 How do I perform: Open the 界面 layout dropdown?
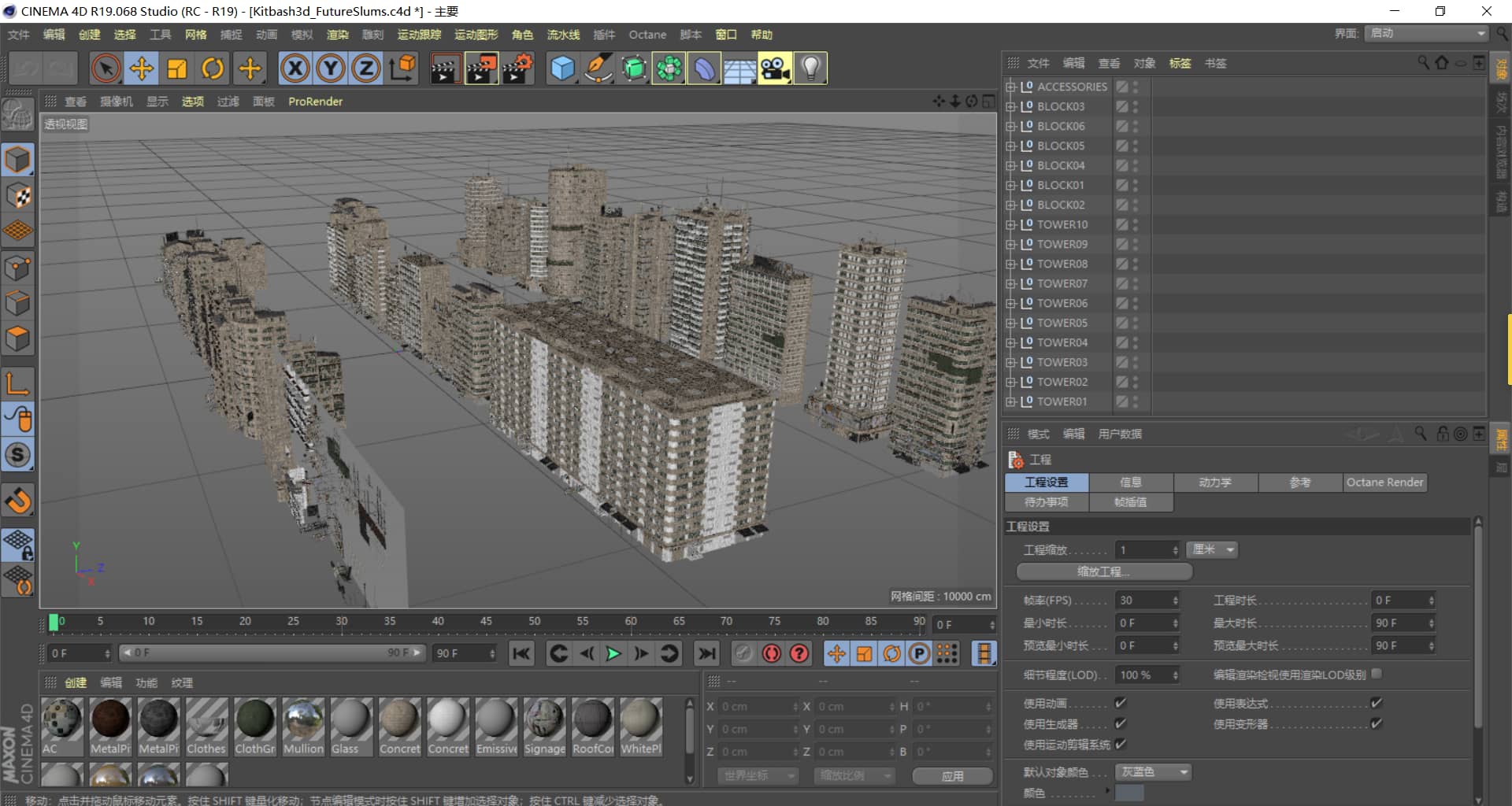pos(1426,33)
